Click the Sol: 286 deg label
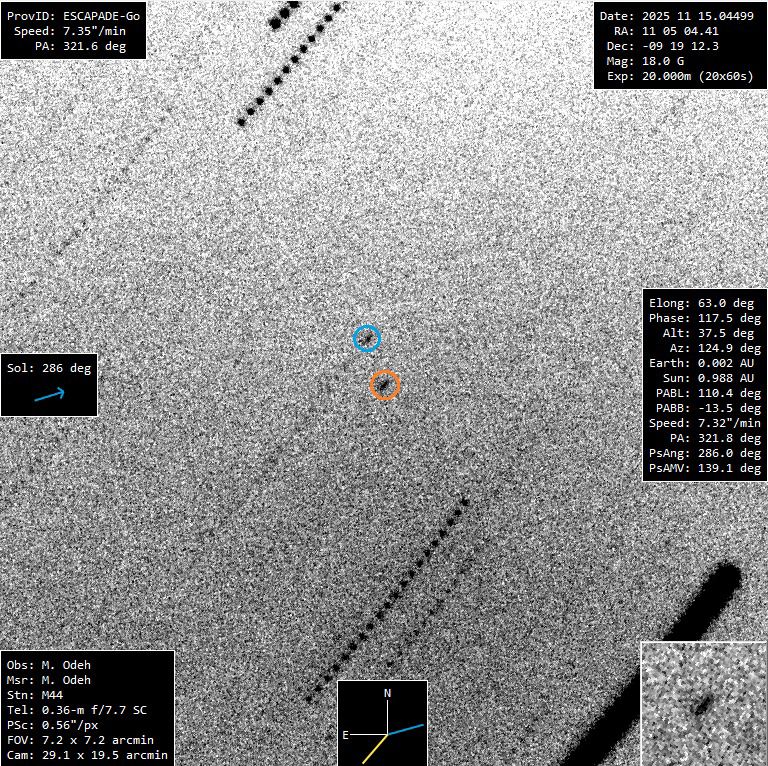Screen dimensions: 768x766 (x=49, y=368)
